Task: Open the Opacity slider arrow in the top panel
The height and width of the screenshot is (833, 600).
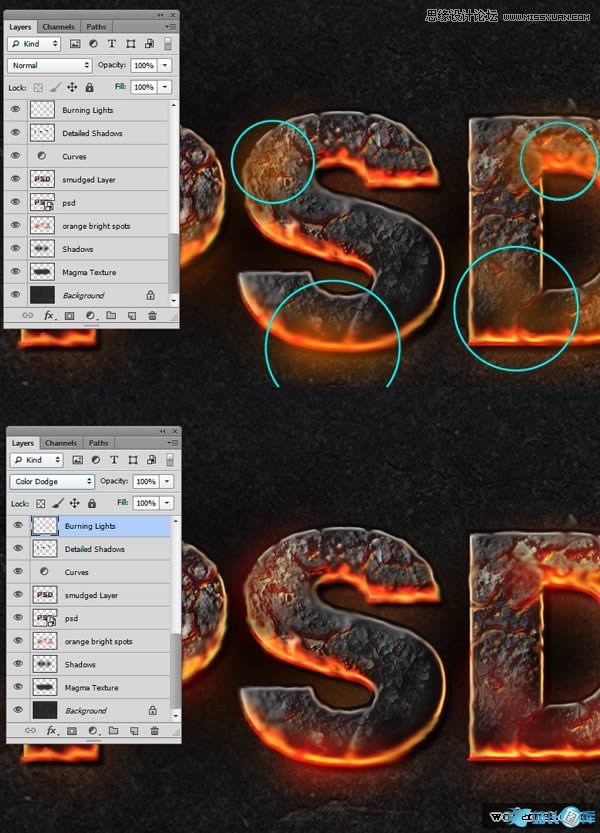Action: point(164,65)
